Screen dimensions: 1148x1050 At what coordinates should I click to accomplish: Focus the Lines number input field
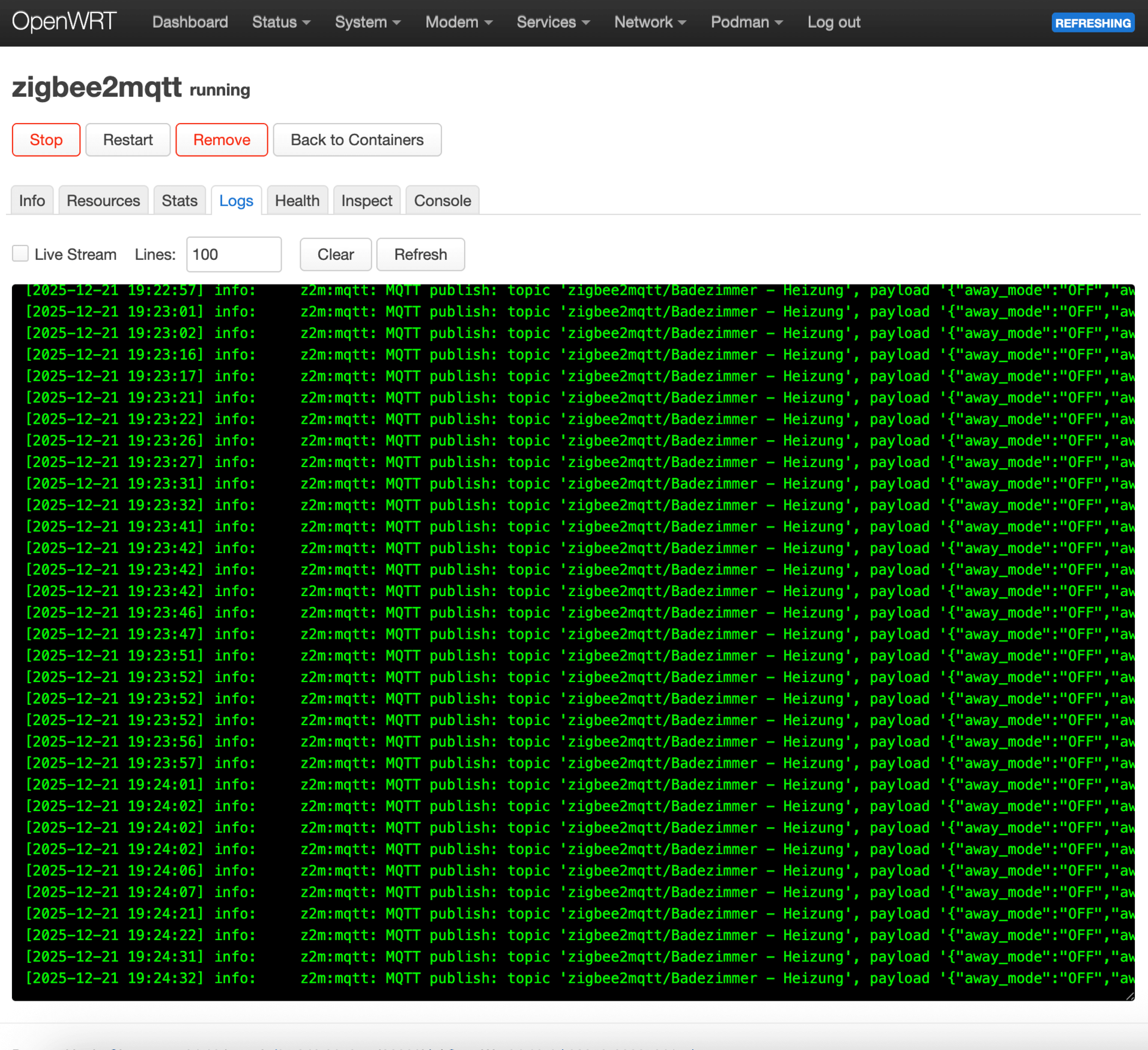[234, 255]
